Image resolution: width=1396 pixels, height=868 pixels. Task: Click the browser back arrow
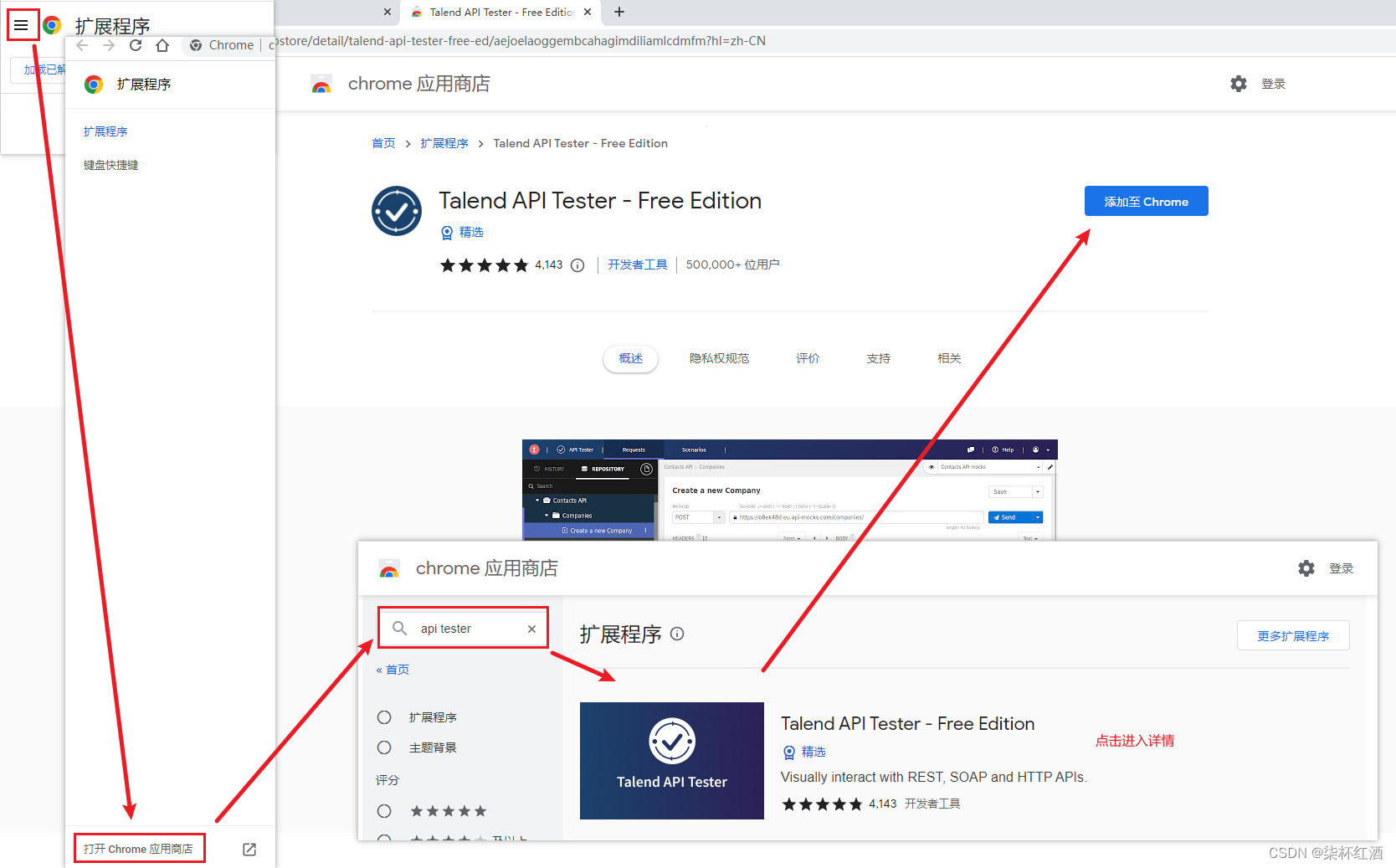[x=82, y=45]
